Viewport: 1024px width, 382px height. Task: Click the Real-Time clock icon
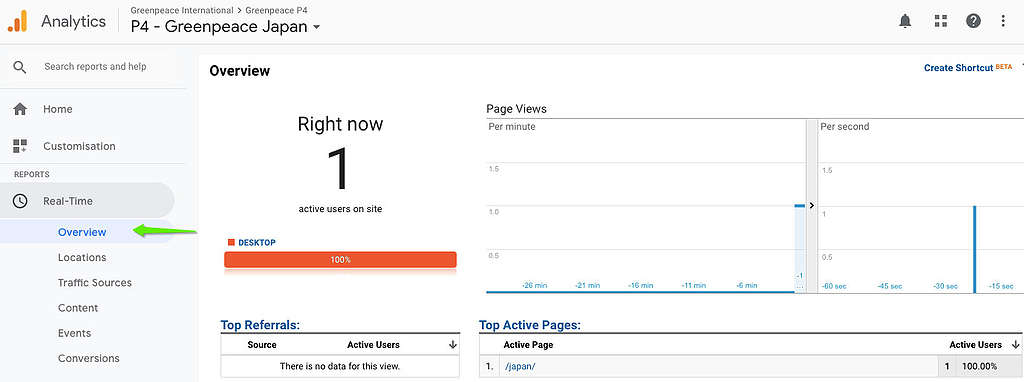point(20,201)
